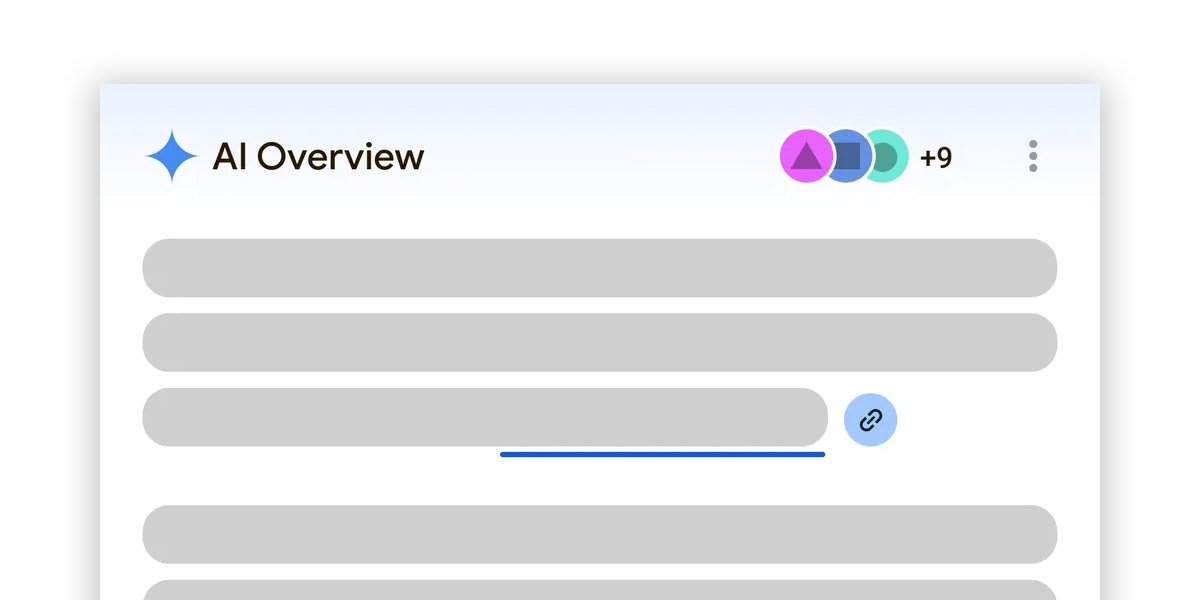
Task: Expand the +9 additional sources count
Action: tap(936, 158)
